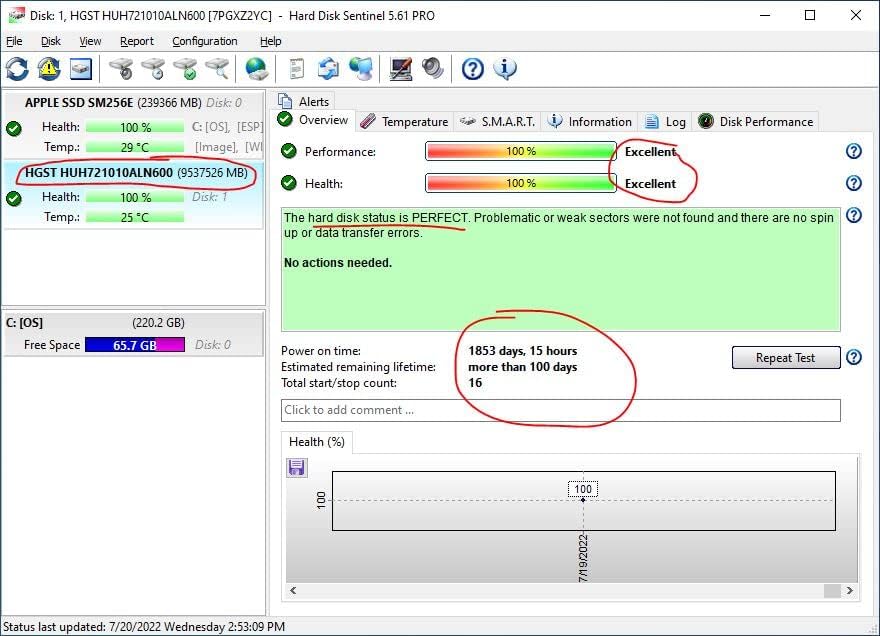Switch to the Disk Performance tab

click(x=755, y=122)
